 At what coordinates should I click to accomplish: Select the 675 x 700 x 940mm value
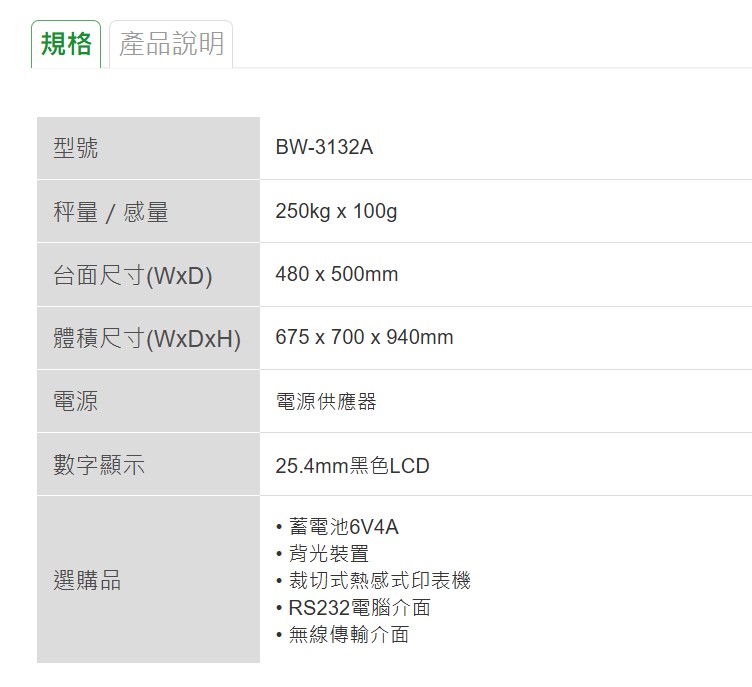coord(364,337)
